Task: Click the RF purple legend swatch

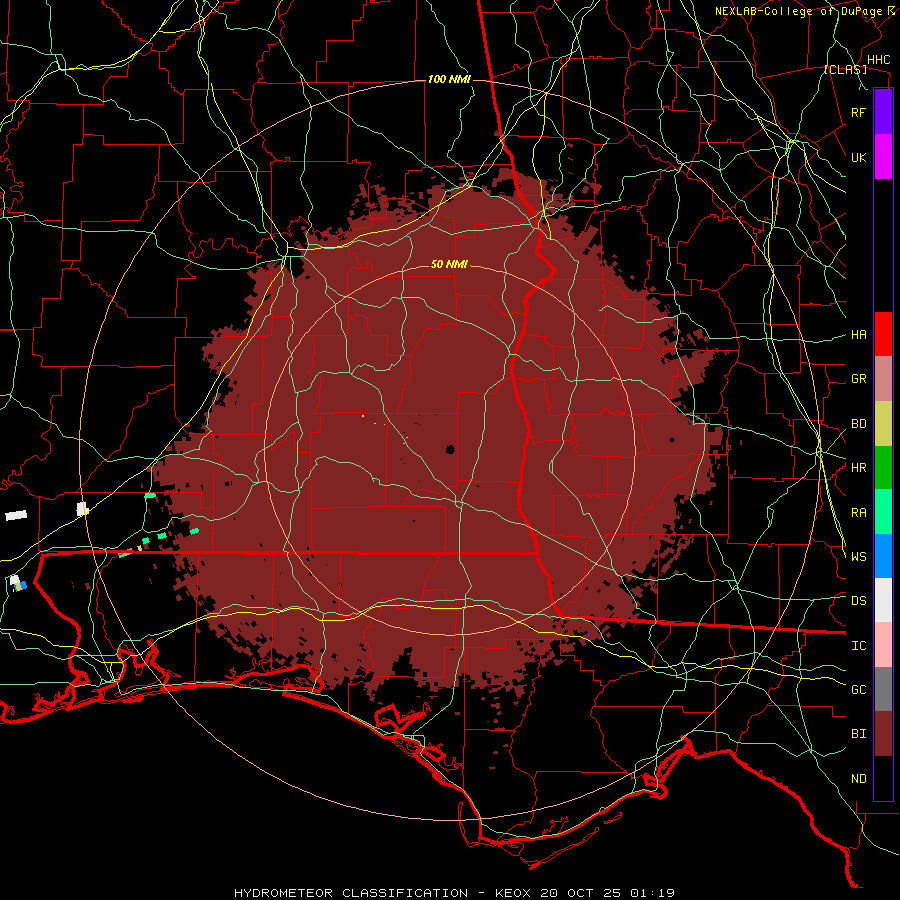Action: pos(883,112)
